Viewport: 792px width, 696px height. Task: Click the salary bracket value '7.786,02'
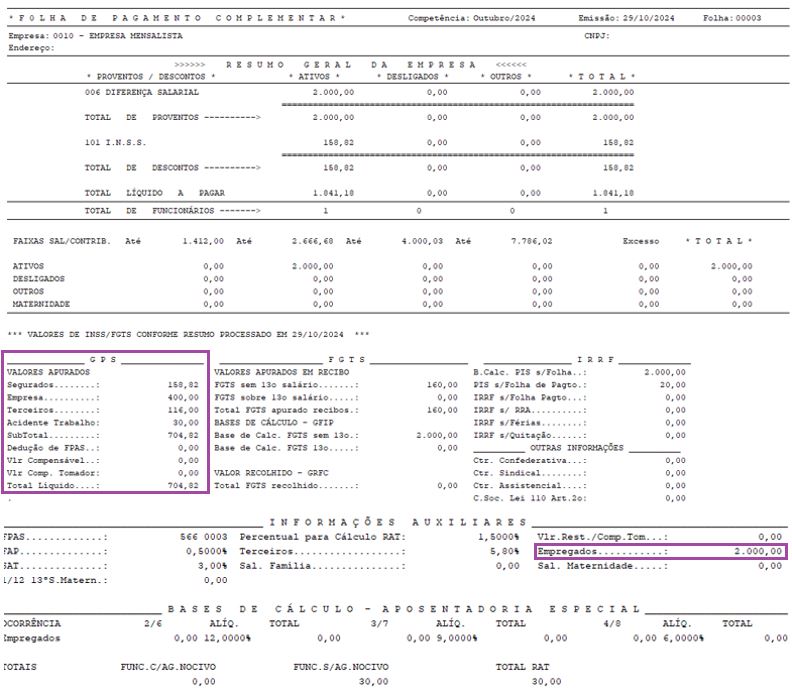[x=531, y=241]
